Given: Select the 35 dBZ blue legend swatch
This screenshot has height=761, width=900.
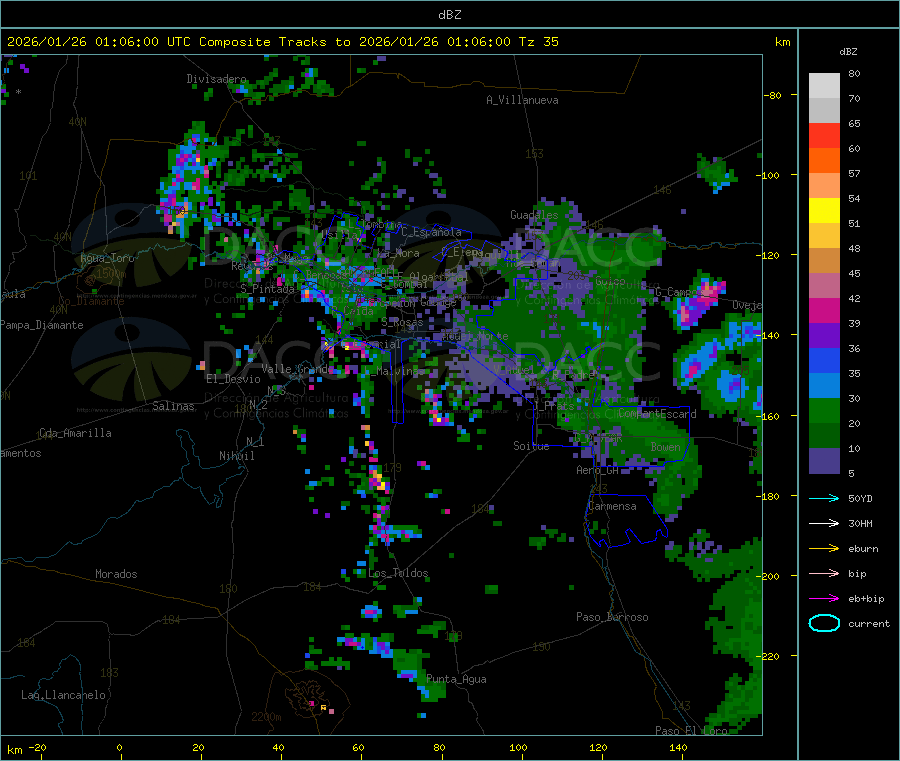Looking at the screenshot, I should [x=824, y=360].
